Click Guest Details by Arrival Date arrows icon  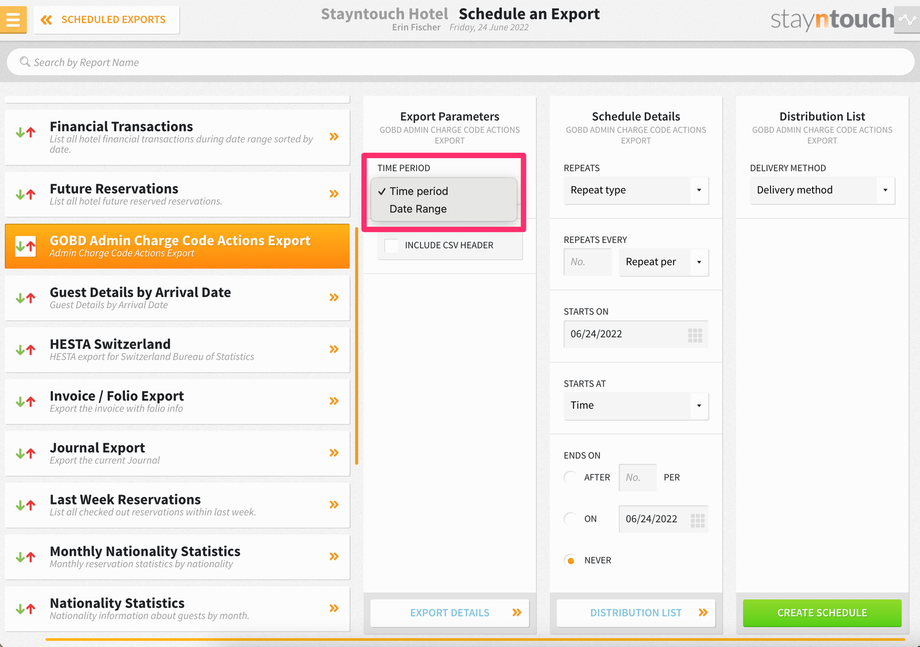[x=25, y=298]
